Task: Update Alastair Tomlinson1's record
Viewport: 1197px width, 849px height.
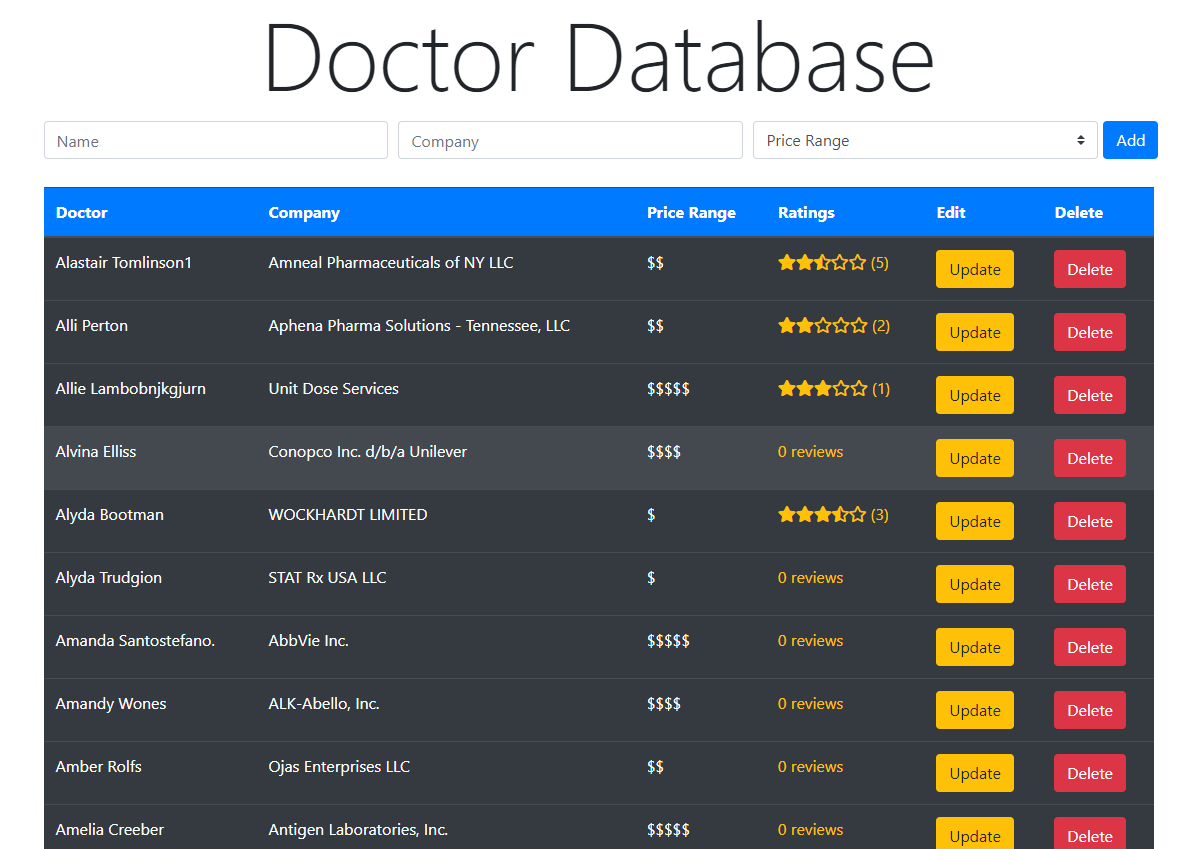Action: pos(974,269)
